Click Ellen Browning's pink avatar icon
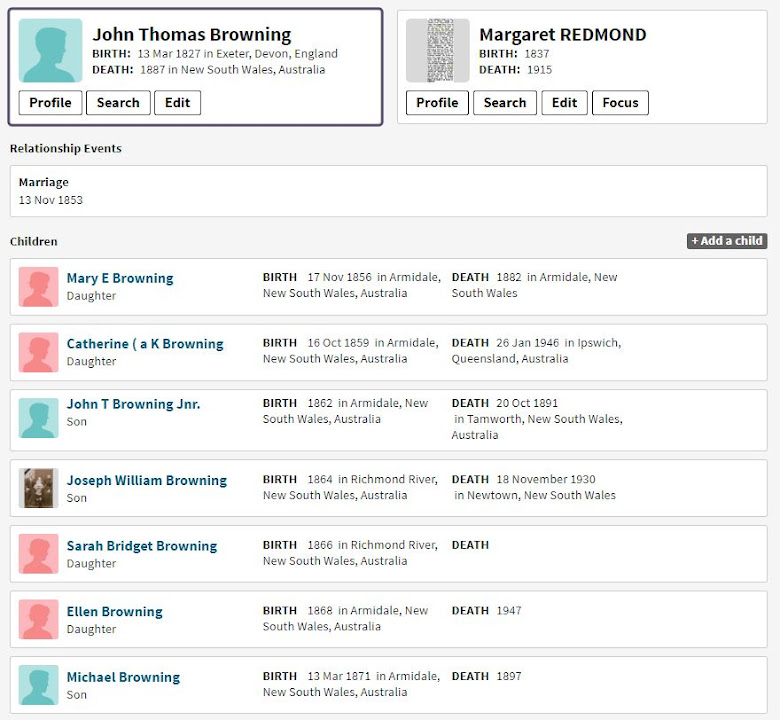Screen dimensions: 780x720 click(38, 619)
